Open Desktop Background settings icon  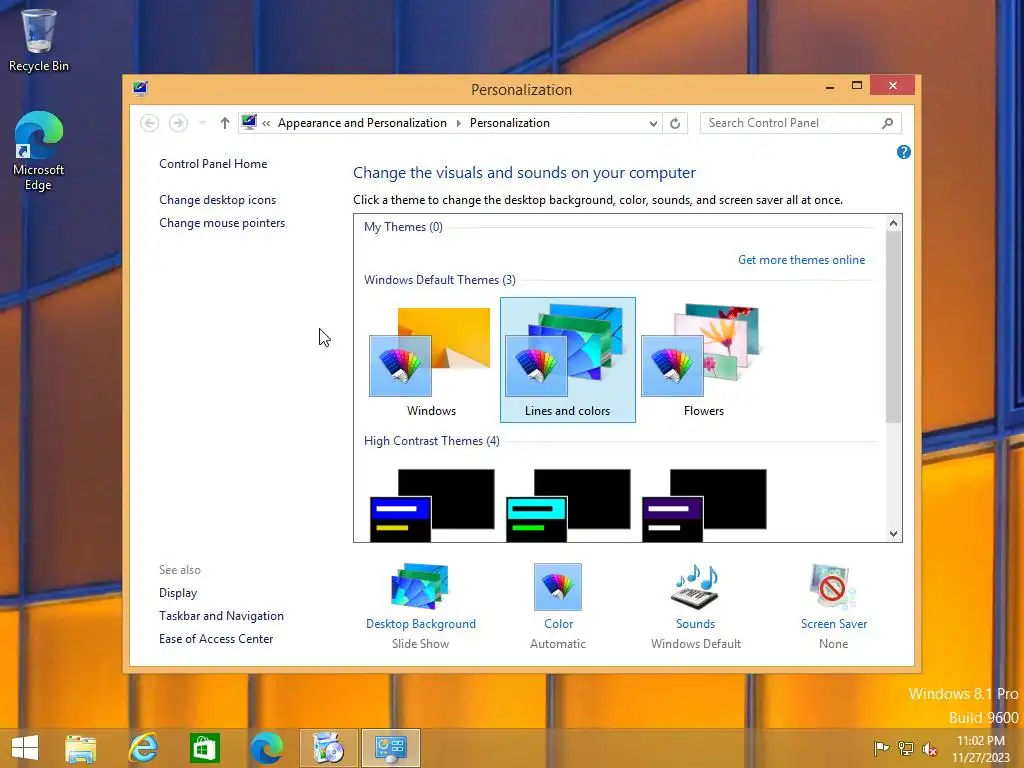click(420, 586)
